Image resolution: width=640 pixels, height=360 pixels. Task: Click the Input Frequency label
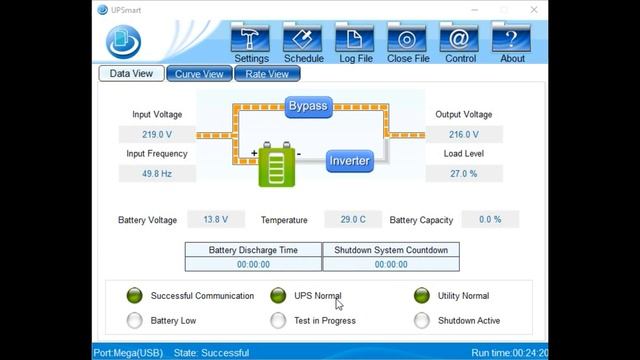point(157,153)
